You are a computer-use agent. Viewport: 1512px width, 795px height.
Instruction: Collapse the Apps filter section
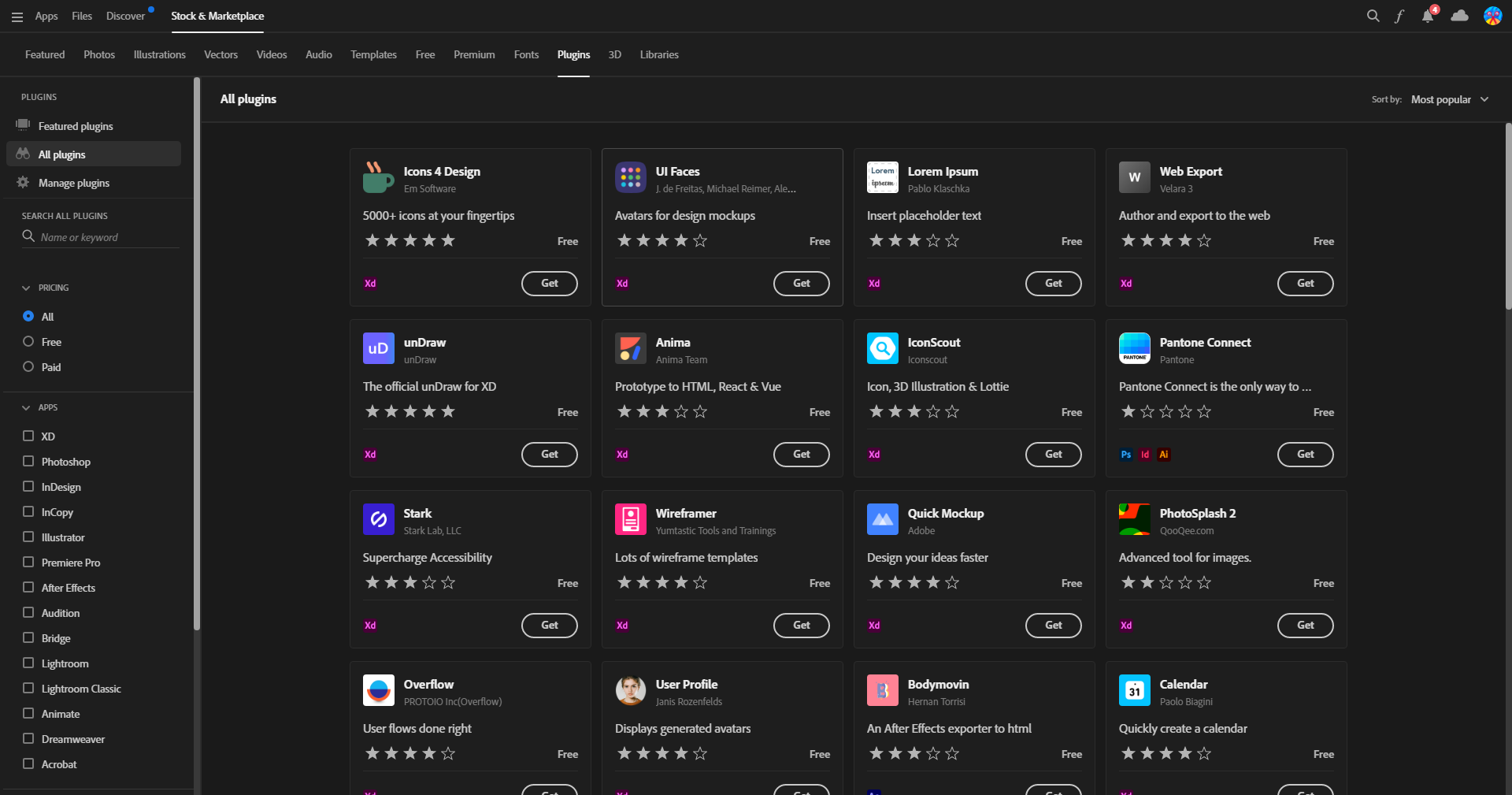(x=26, y=408)
